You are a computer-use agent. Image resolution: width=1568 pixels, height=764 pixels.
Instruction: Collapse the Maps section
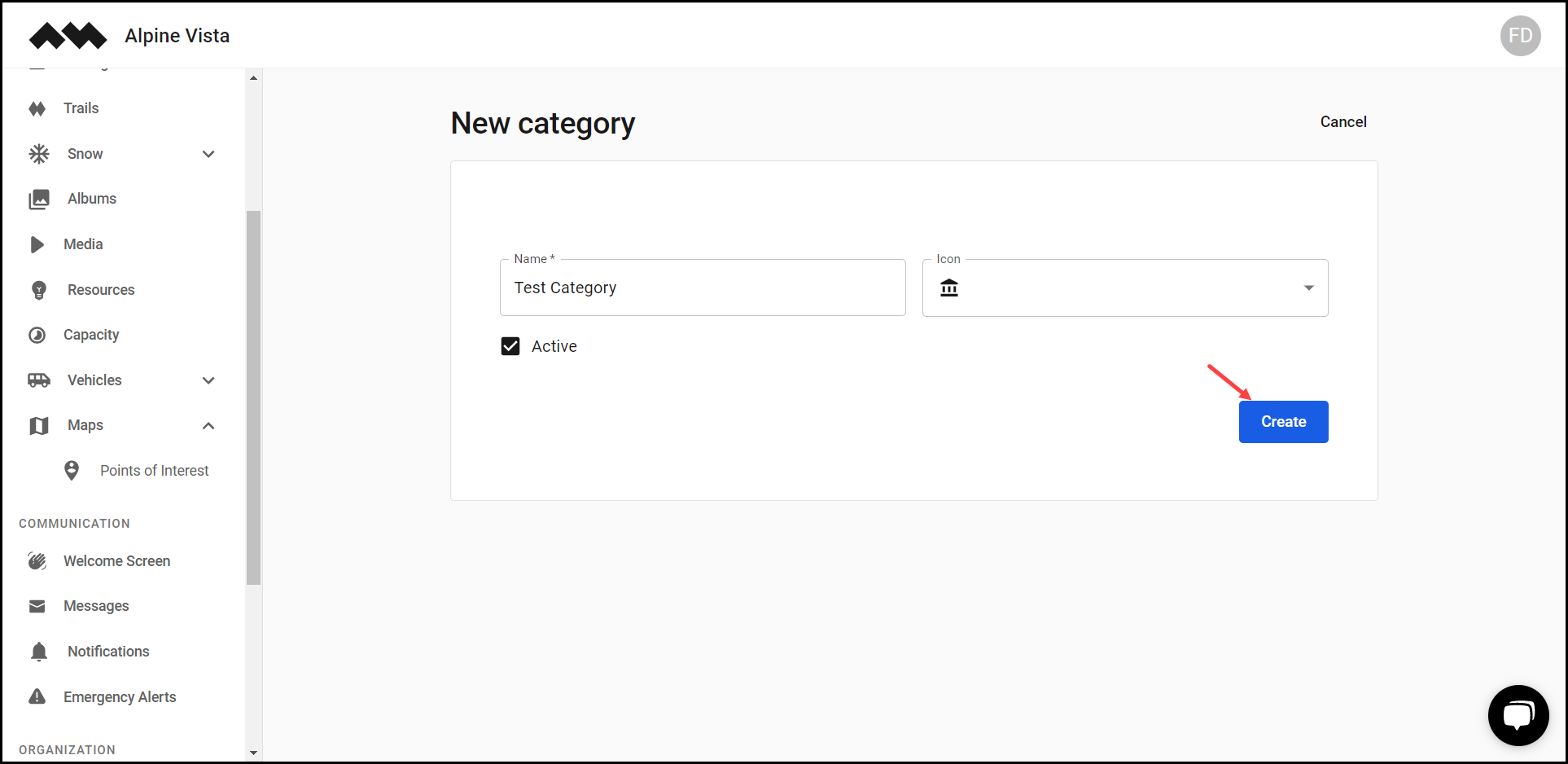(x=208, y=425)
